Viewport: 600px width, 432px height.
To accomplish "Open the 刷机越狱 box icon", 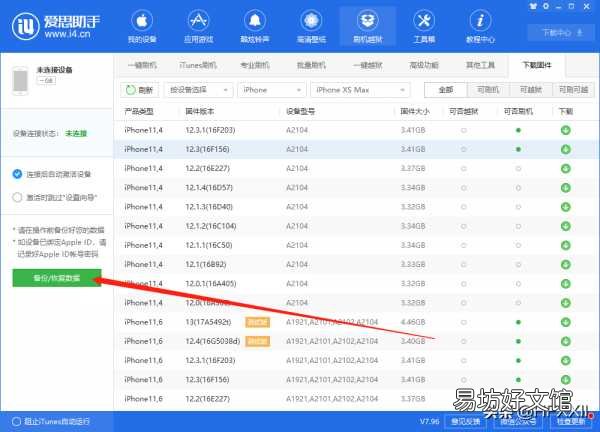I will tap(367, 21).
